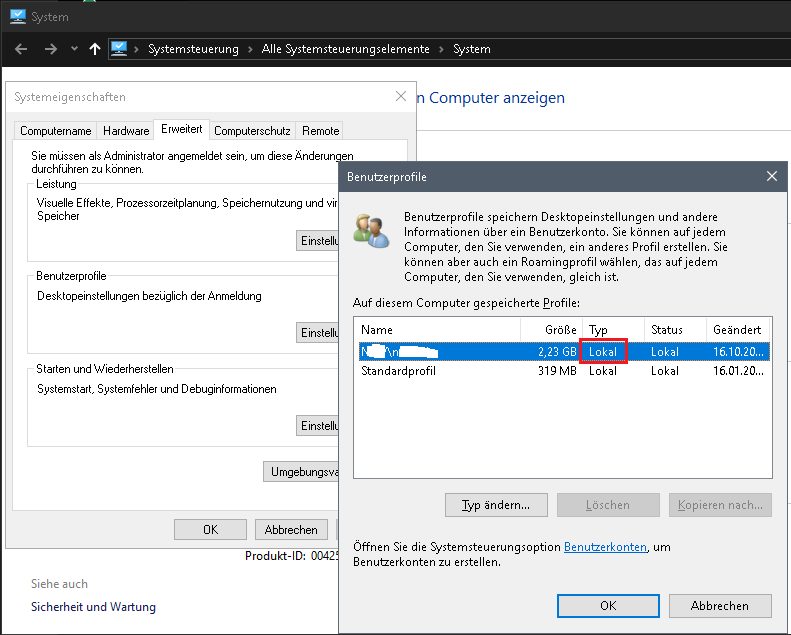Sort profiles by Typ column header
Screen dimensions: 791x635
coord(613,330)
